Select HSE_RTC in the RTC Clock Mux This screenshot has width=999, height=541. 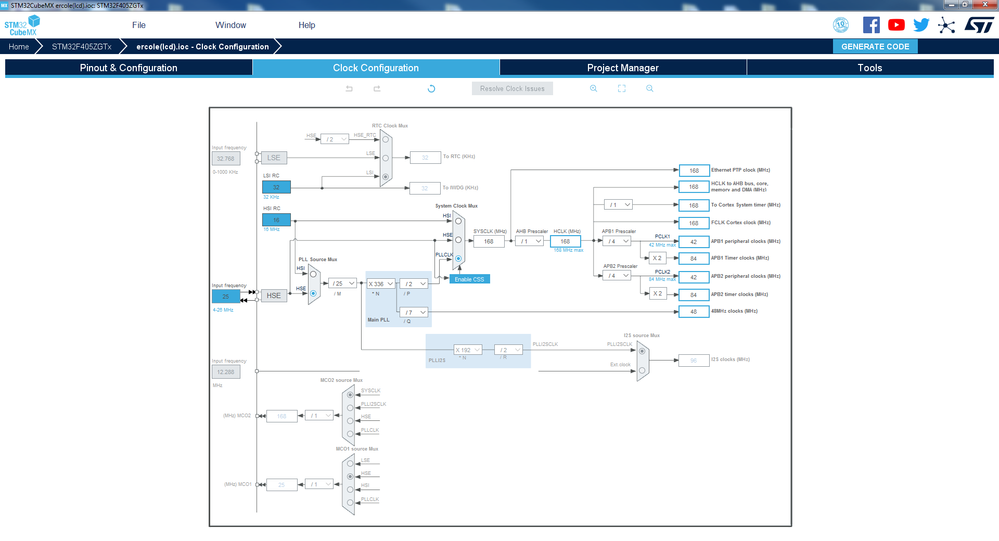pos(385,139)
